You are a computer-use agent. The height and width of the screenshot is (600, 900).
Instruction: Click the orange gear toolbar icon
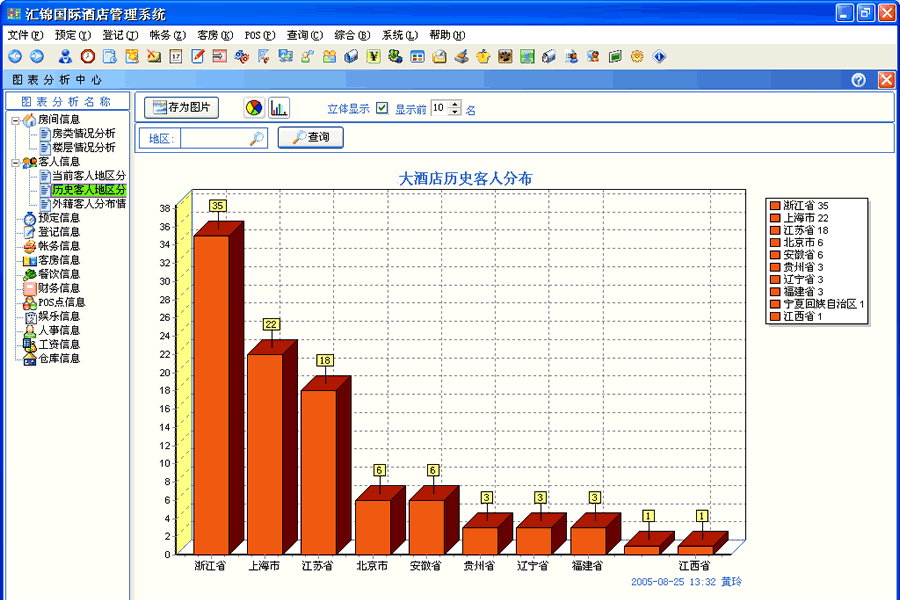637,56
